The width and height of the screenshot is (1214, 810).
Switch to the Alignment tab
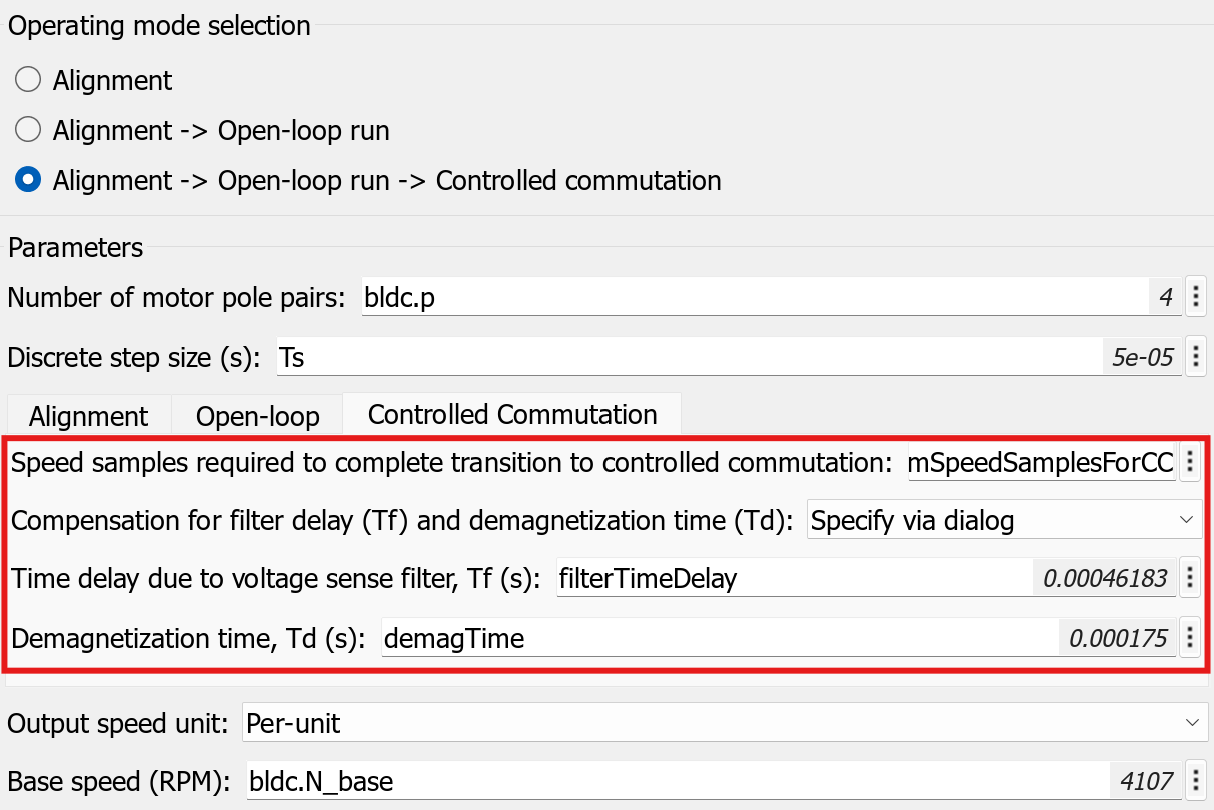coord(88,416)
